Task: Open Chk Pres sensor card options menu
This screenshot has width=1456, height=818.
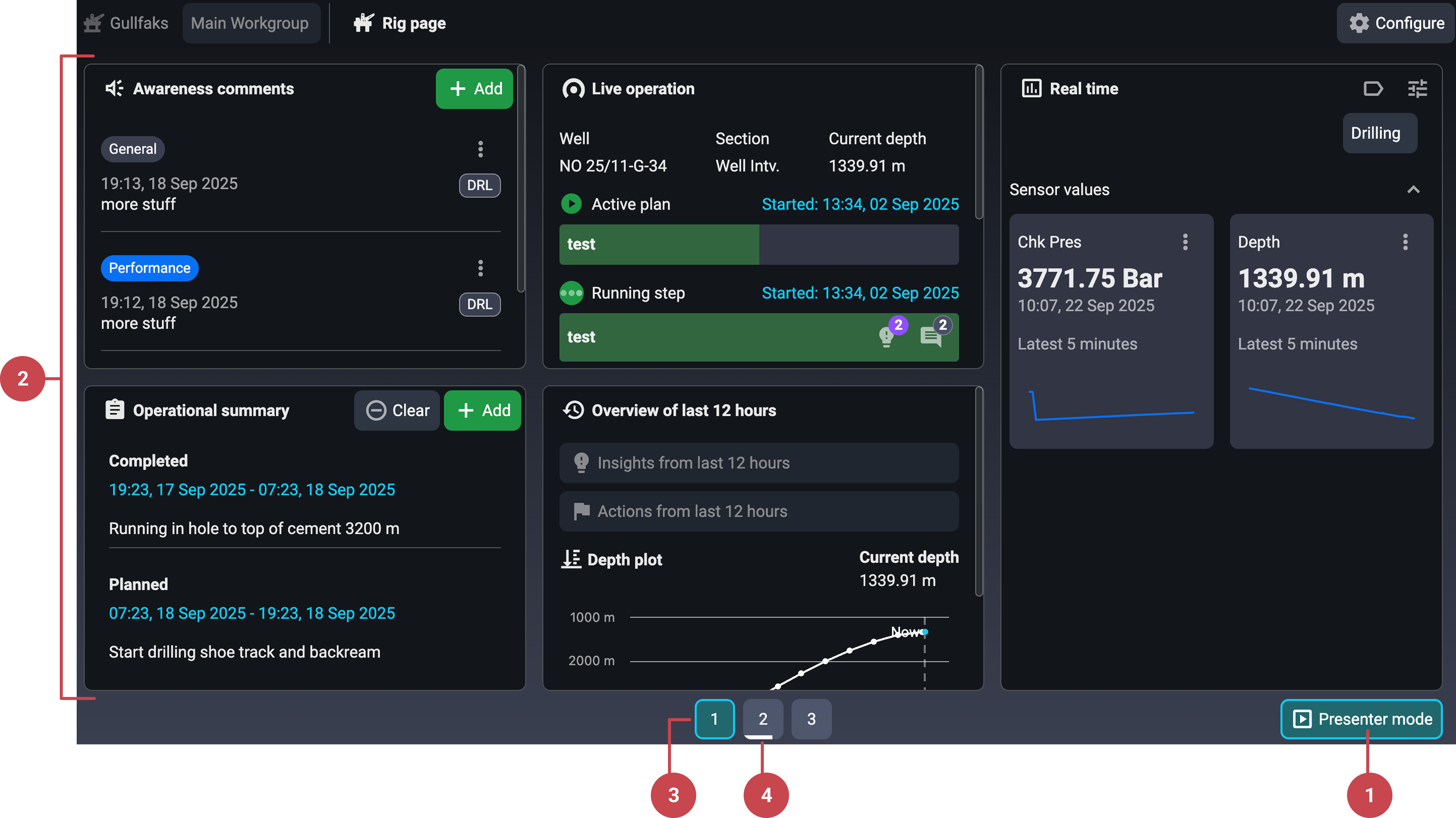Action: (x=1185, y=242)
